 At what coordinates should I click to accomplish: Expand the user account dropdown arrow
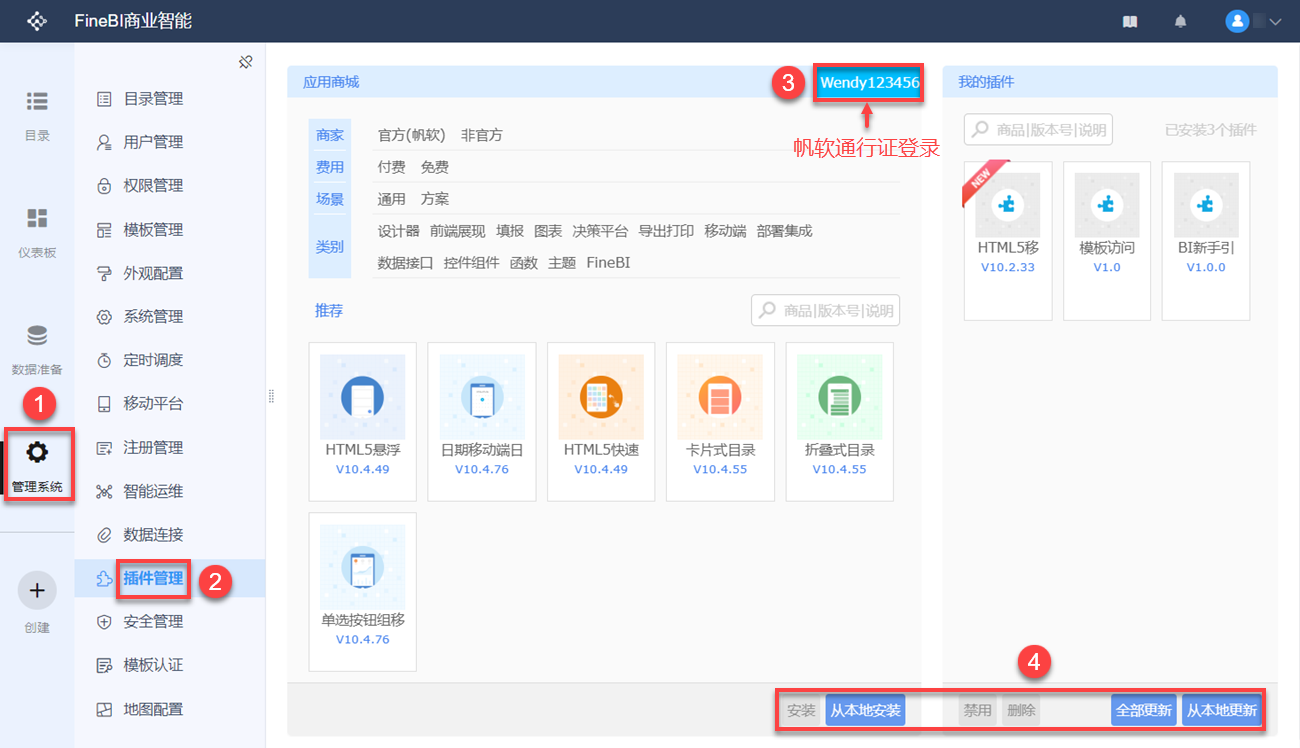(1275, 22)
